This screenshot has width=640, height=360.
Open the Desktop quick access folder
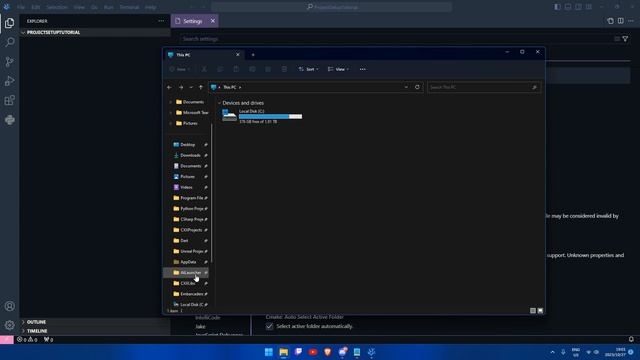188,145
